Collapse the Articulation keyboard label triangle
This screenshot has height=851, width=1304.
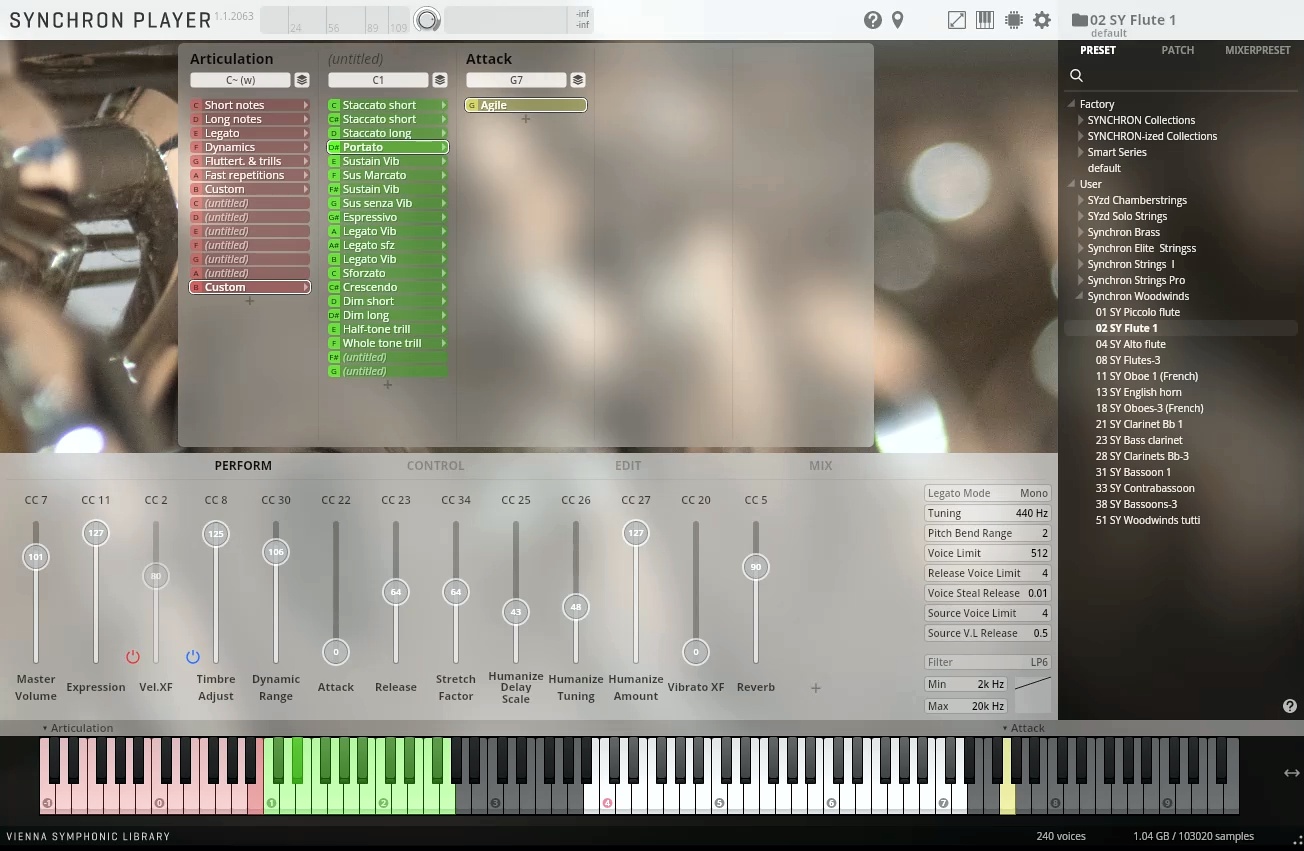pyautogui.click(x=45, y=728)
